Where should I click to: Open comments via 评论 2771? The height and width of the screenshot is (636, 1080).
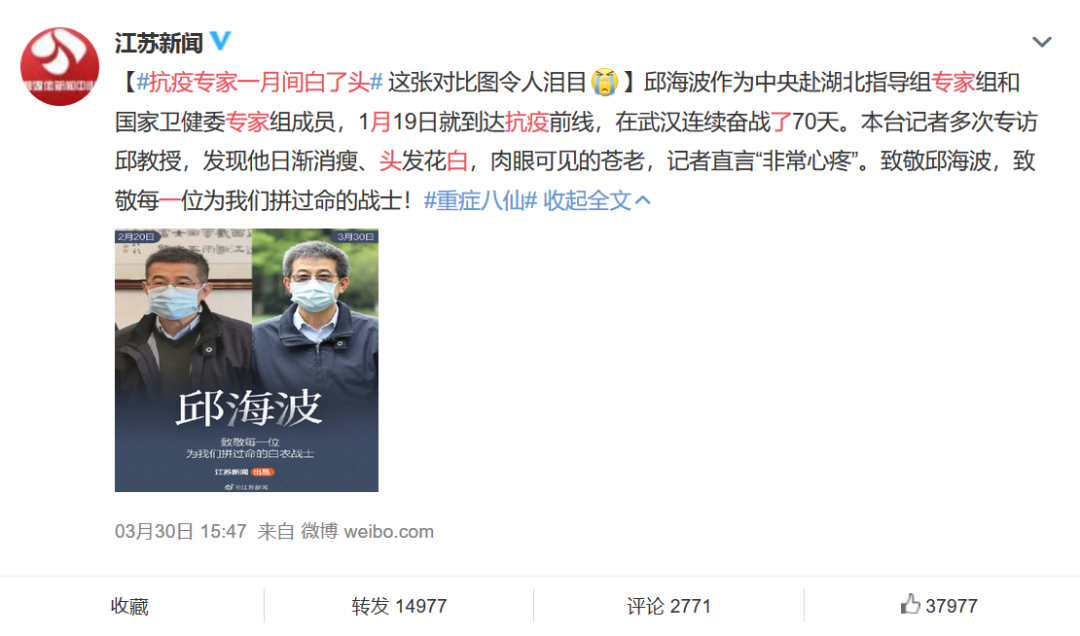(x=668, y=606)
